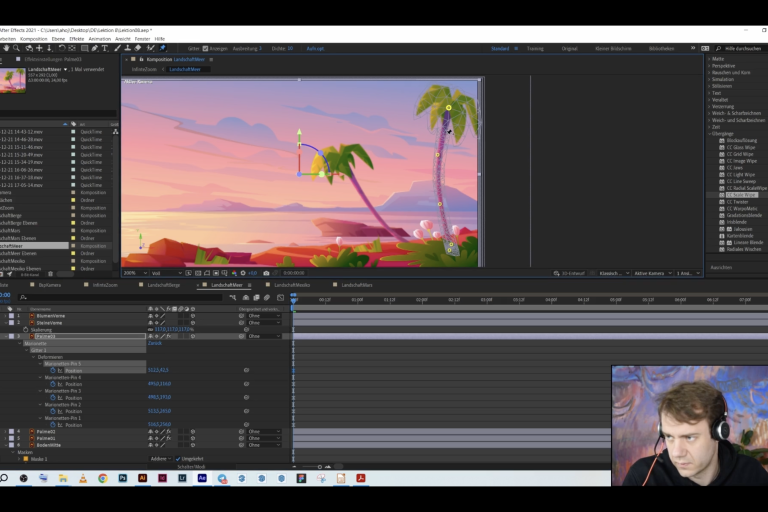Click the Hilfe durchsuchen search field
Screen dimensions: 768x512
[x=741, y=48]
